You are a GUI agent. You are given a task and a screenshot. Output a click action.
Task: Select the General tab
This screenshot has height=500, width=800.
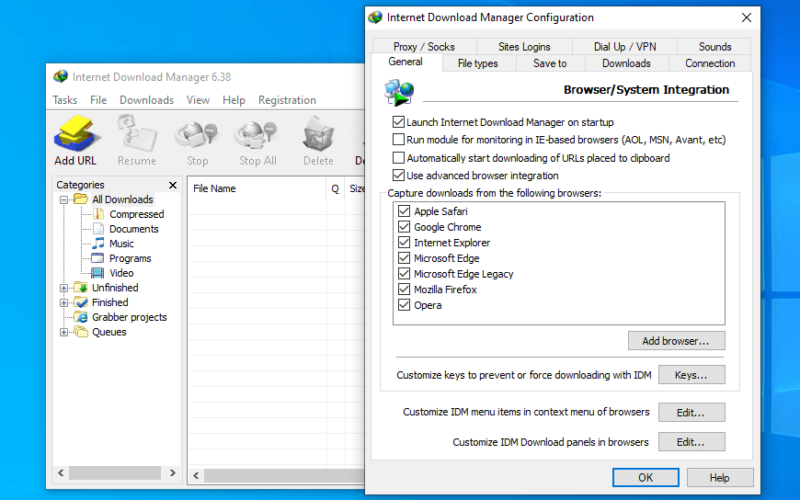pyautogui.click(x=406, y=62)
